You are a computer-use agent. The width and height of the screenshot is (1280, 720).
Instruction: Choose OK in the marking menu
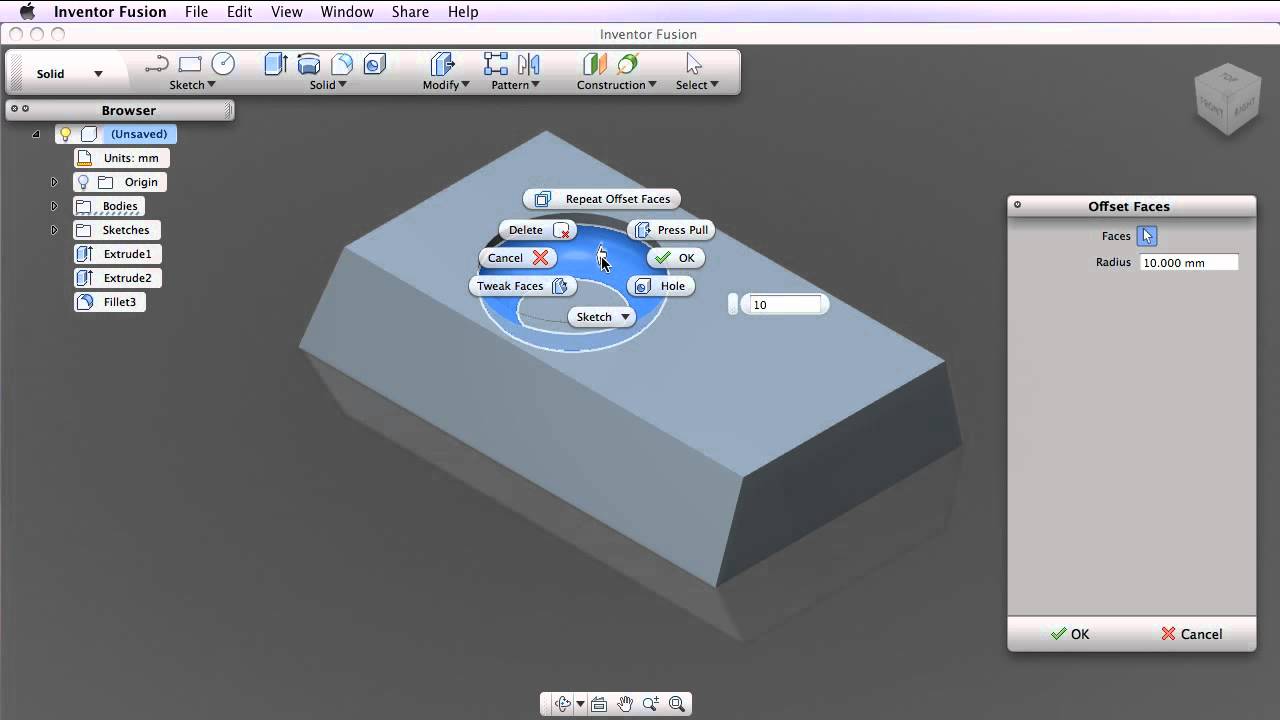point(676,258)
